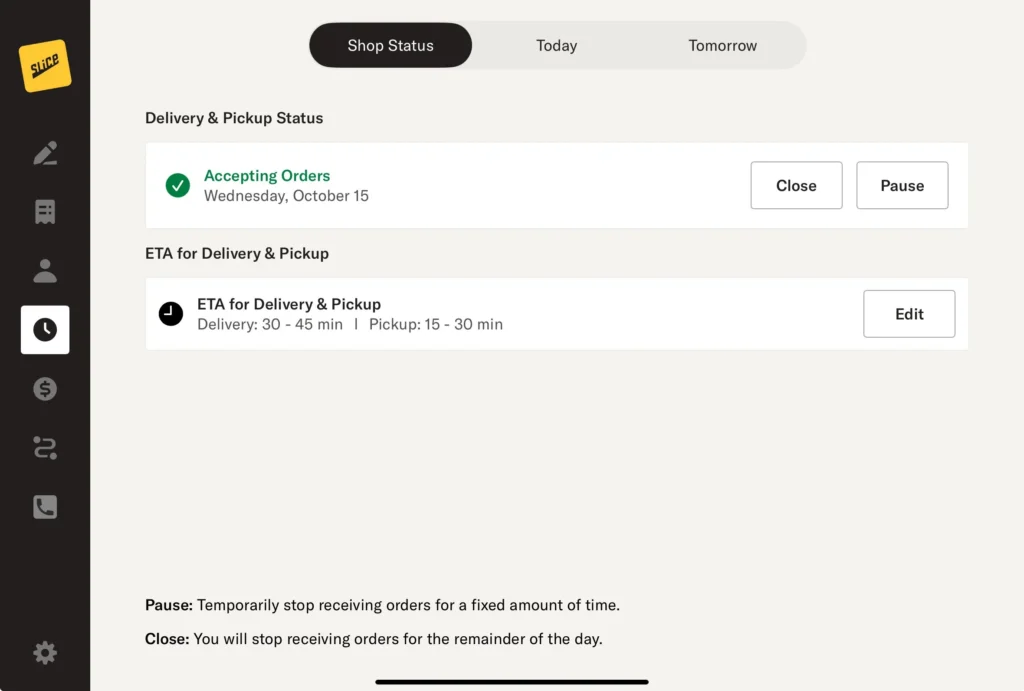The width and height of the screenshot is (1024, 691).
Task: Open the person profile icon in sidebar
Action: click(x=45, y=271)
